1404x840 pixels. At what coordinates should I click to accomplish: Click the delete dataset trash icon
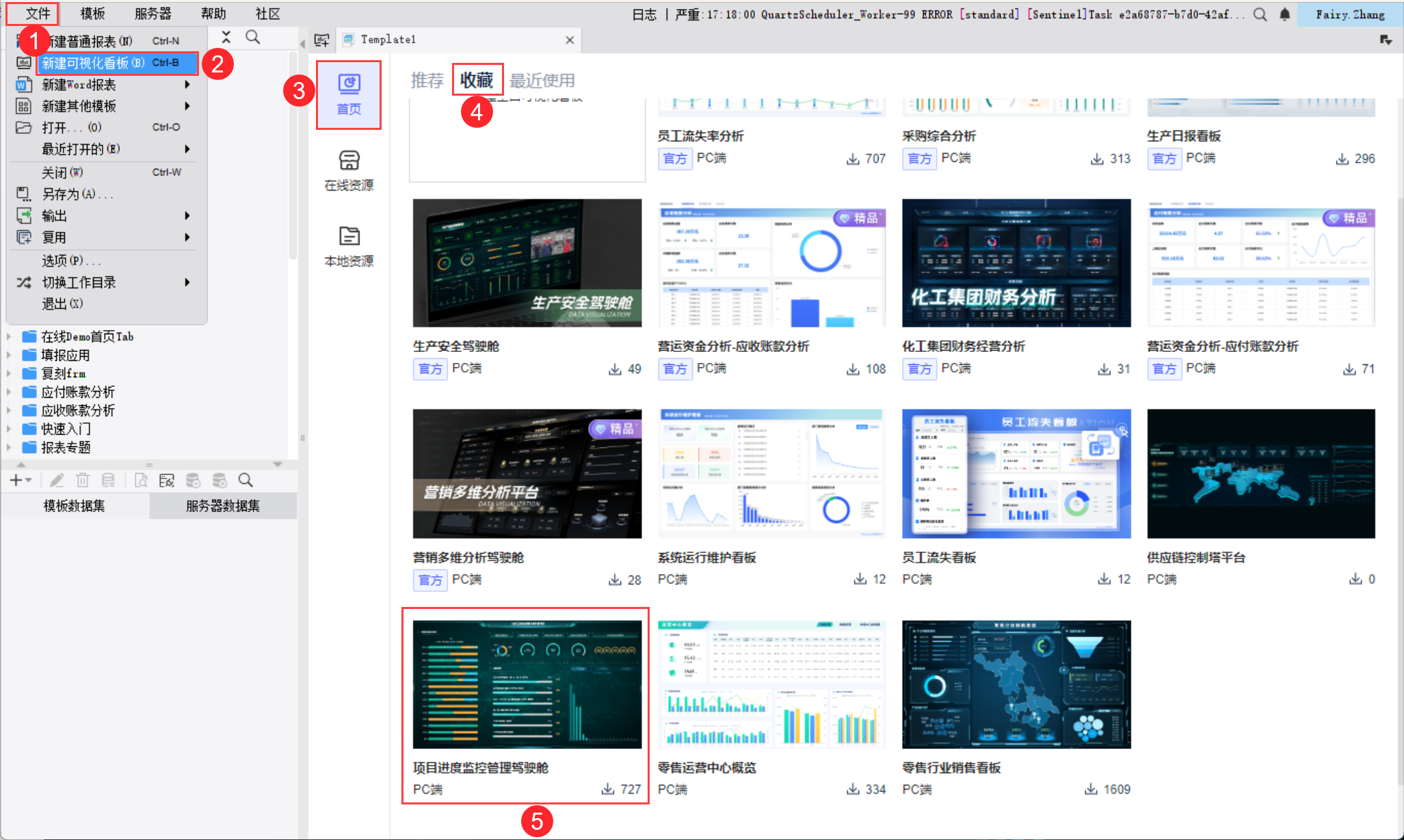pos(83,480)
